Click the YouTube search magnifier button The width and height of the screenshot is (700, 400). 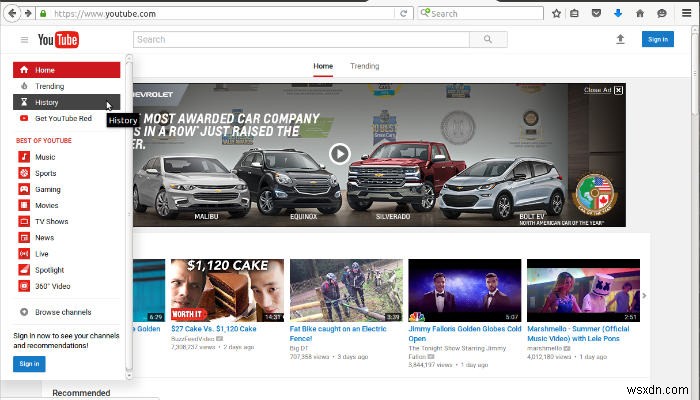tap(488, 39)
